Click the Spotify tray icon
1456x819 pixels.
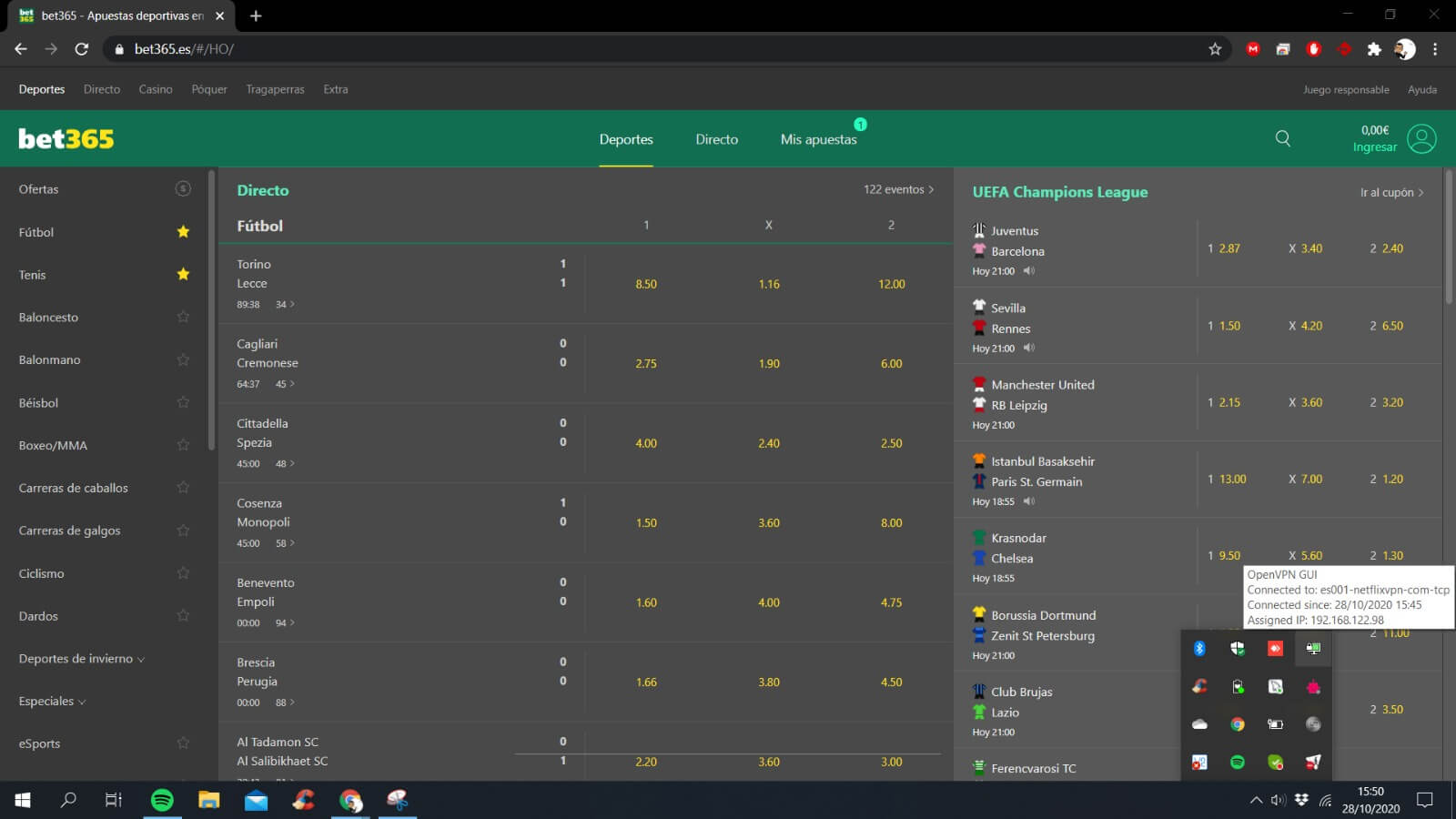click(x=1238, y=762)
